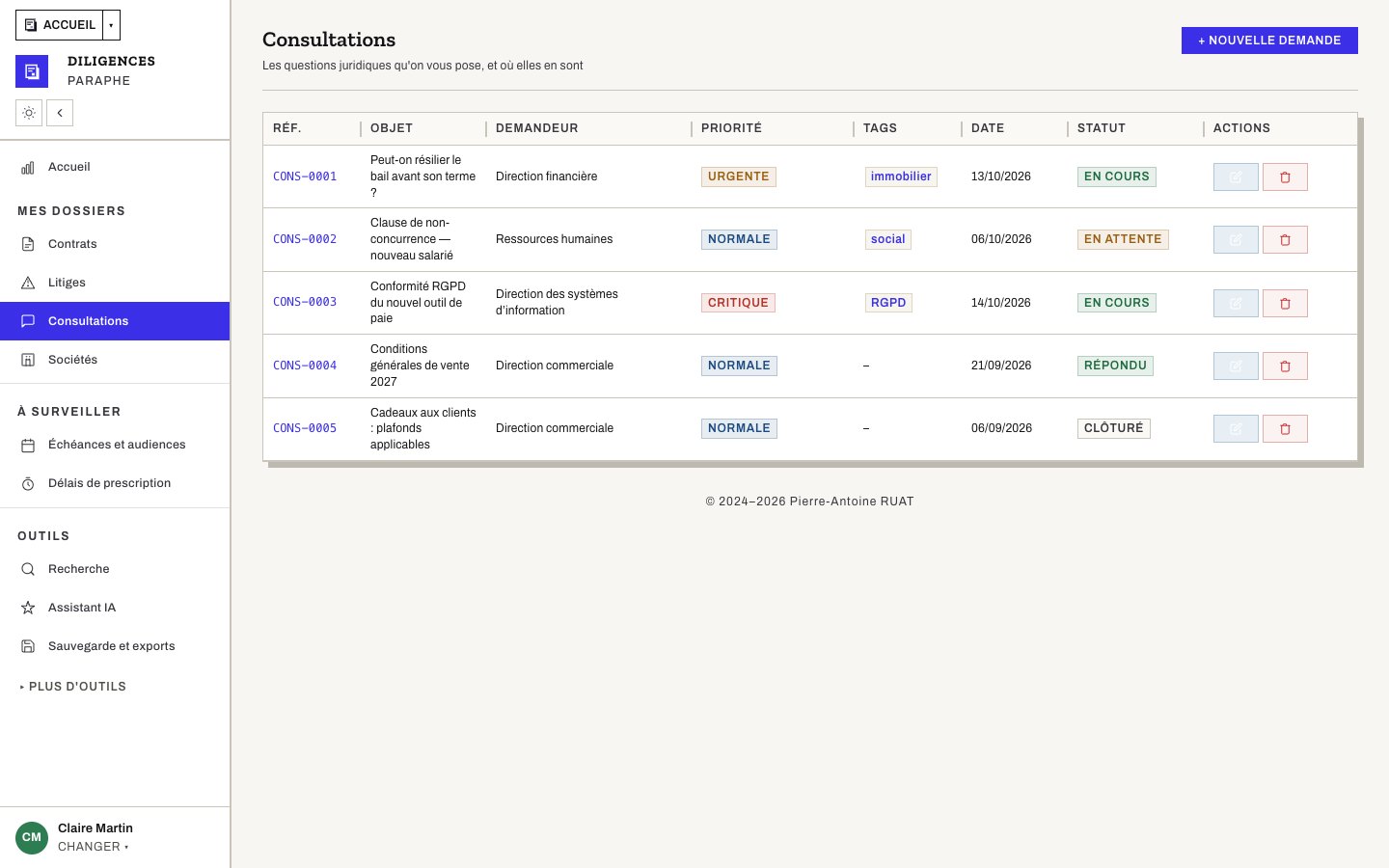Edit the CONS-0004 consultation row
Image resolution: width=1389 pixels, height=868 pixels.
click(1236, 366)
